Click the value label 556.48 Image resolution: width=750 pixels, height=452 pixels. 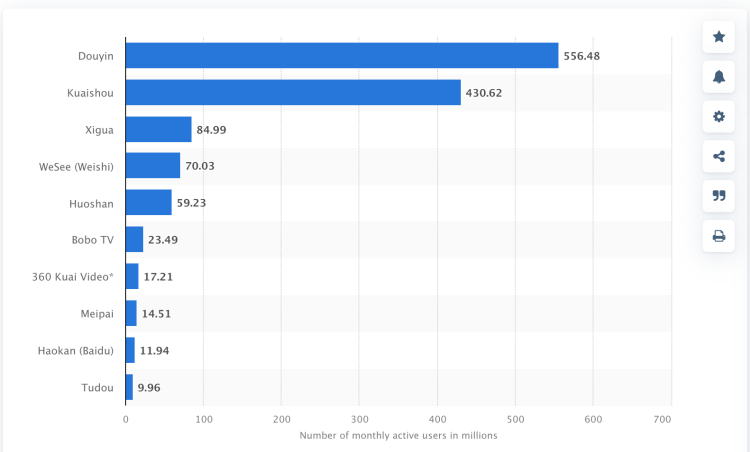[581, 56]
